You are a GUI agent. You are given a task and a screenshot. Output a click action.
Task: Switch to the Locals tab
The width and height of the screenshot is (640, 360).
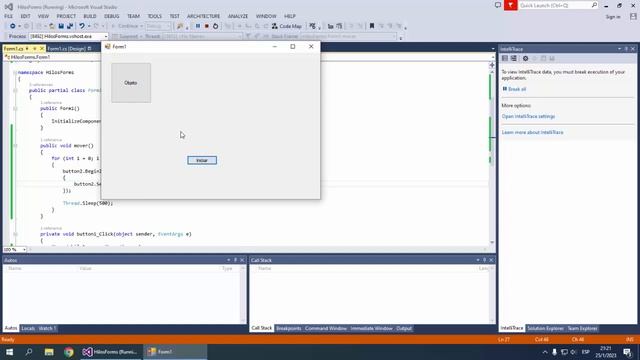tap(28, 329)
